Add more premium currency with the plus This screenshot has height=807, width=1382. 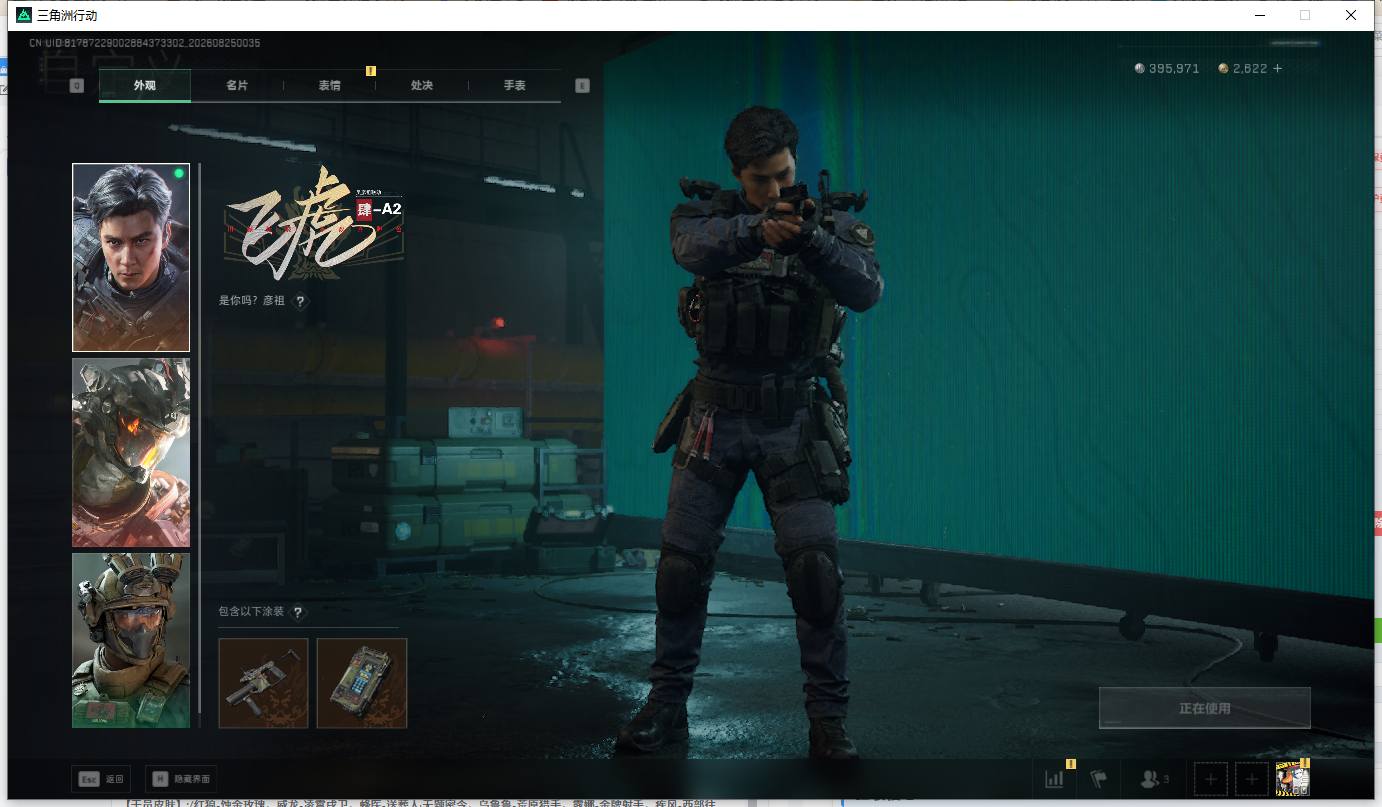coord(1277,69)
